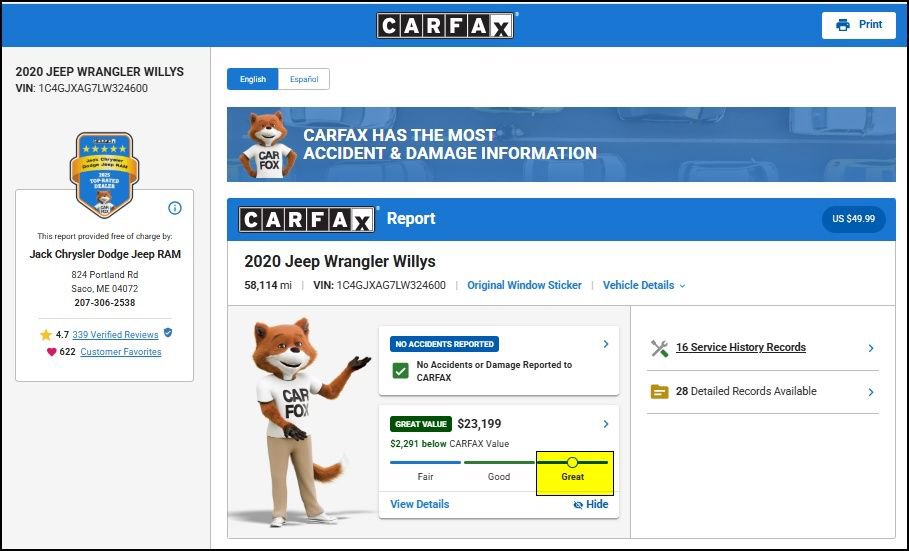The height and width of the screenshot is (551, 909).
Task: Click the GREAT VALUE green badge
Action: click(x=421, y=424)
